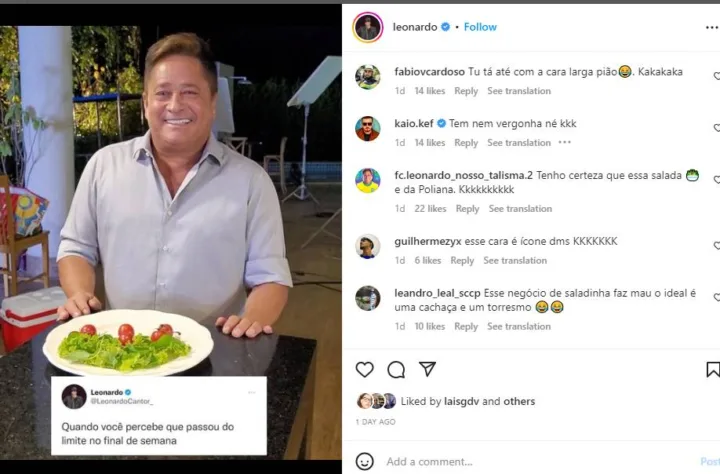The height and width of the screenshot is (474, 720).
Task: View others who liked the post
Action: point(519,401)
